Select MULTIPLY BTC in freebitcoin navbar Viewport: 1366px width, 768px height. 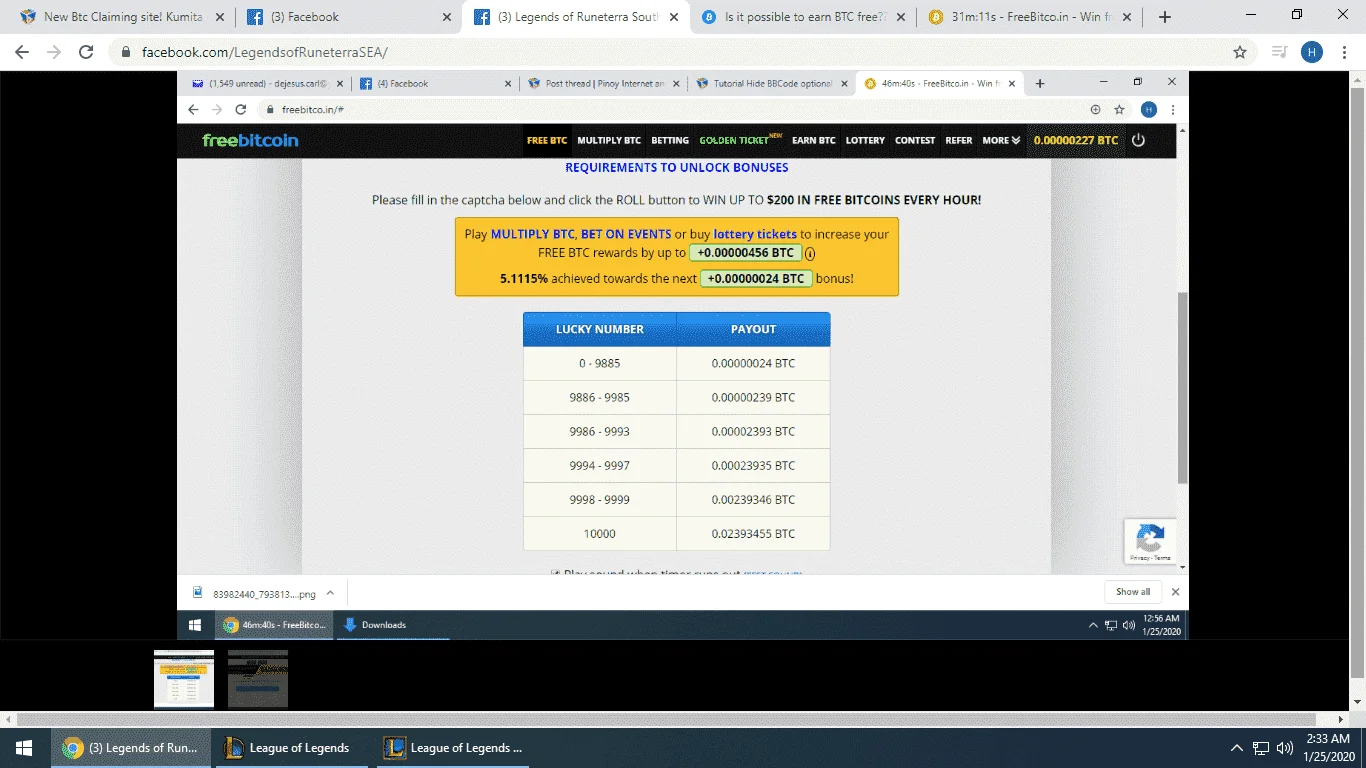609,140
